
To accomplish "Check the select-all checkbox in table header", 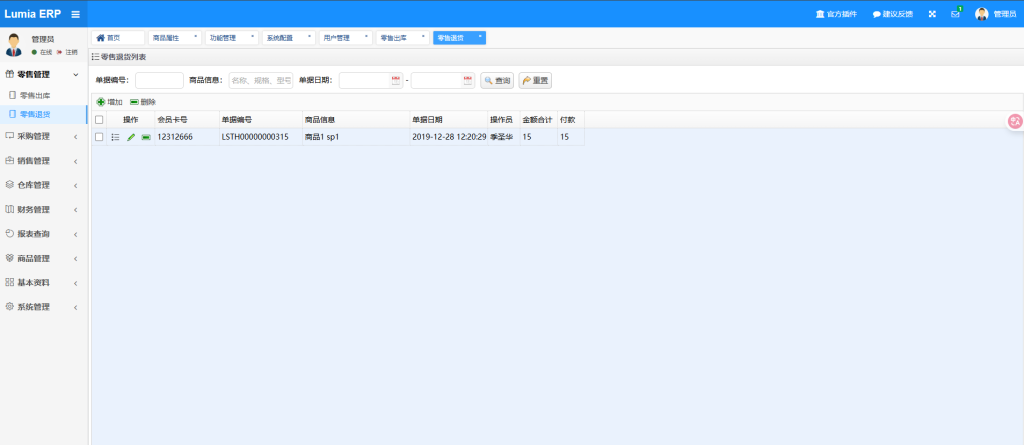I will [x=99, y=119].
